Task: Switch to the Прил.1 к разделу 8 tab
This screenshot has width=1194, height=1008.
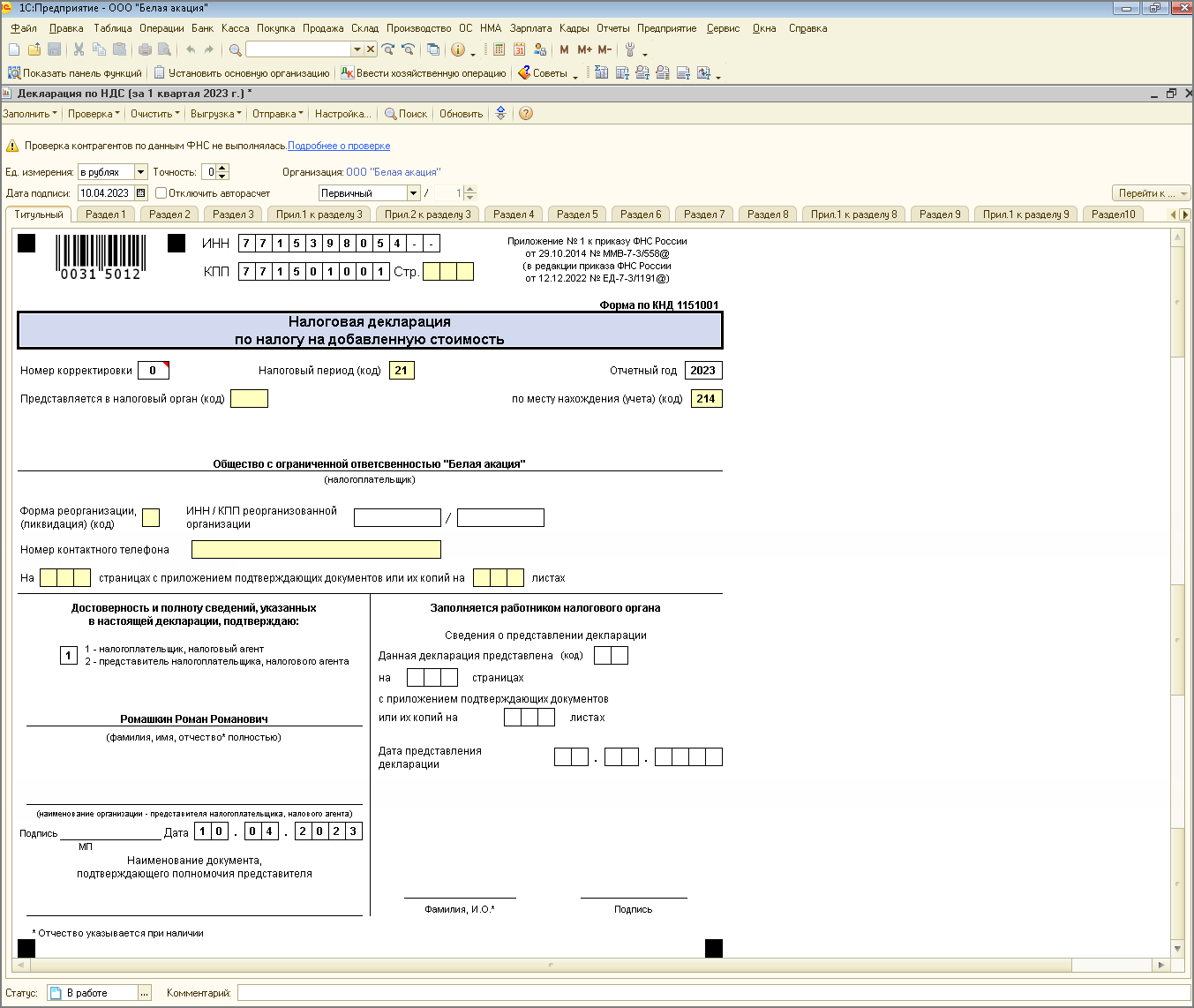Action: [x=853, y=214]
